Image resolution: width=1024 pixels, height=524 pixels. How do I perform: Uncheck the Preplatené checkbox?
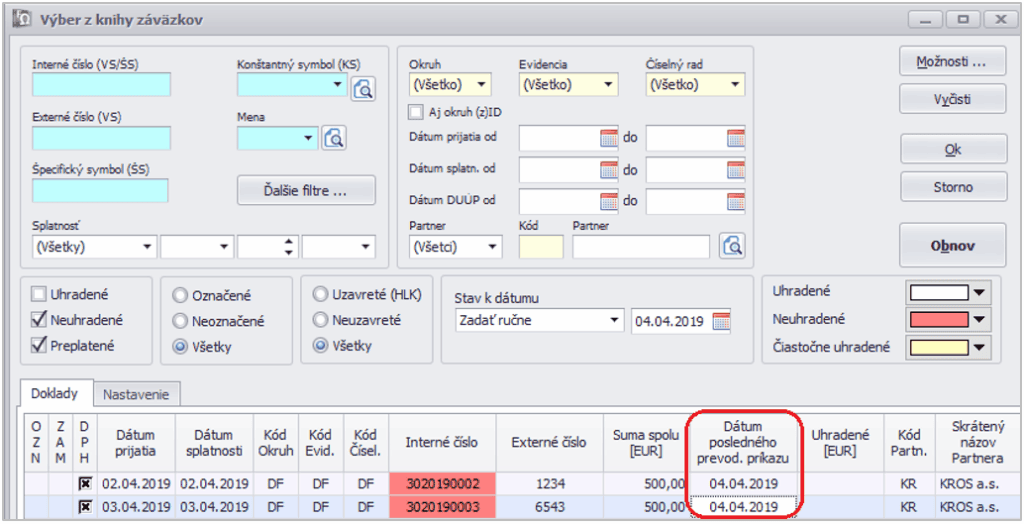click(x=39, y=346)
